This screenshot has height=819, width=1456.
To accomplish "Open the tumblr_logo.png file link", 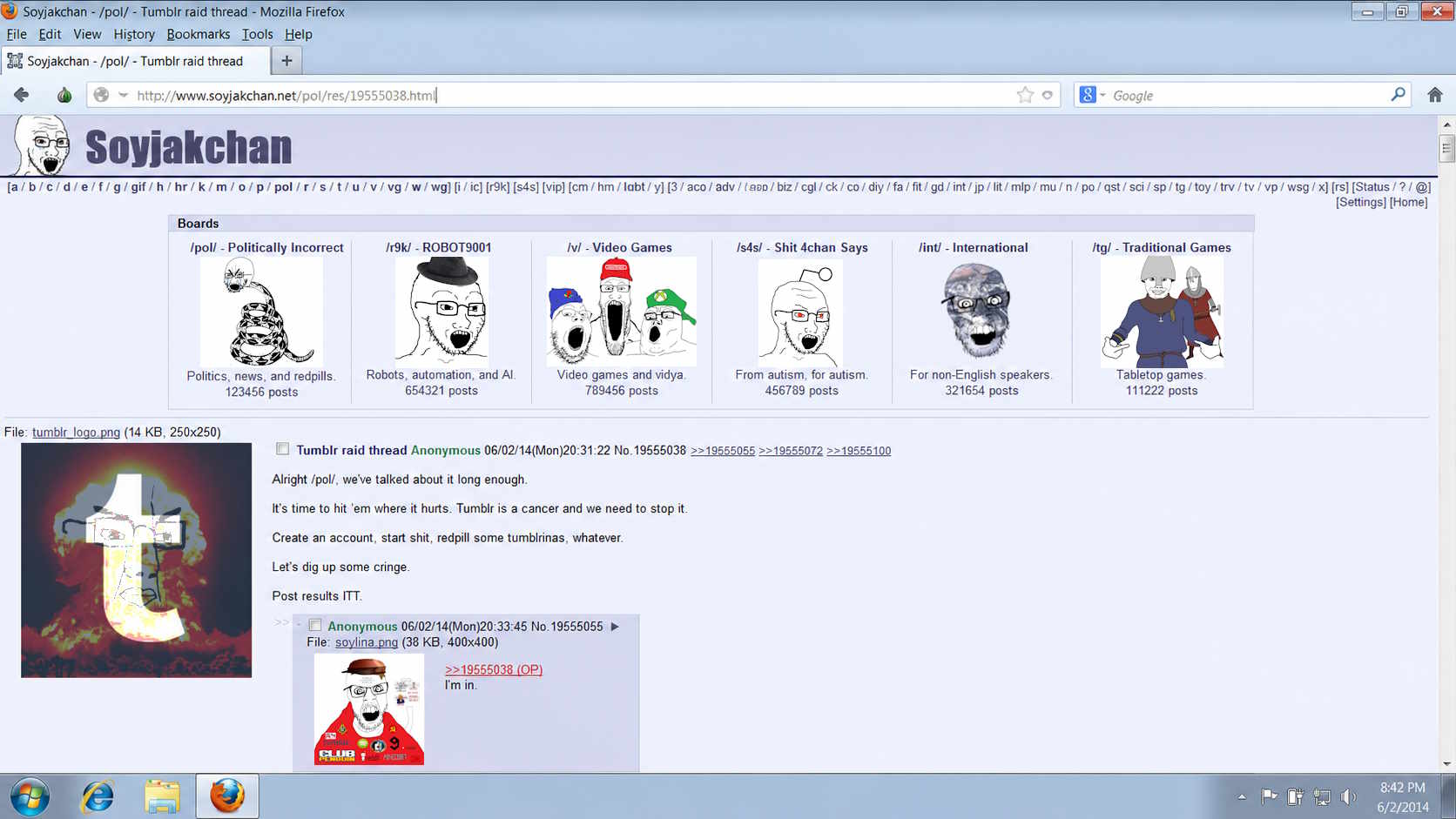I will pyautogui.click(x=76, y=432).
